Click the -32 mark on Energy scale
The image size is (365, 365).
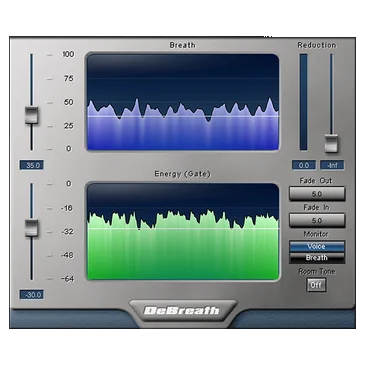67,231
